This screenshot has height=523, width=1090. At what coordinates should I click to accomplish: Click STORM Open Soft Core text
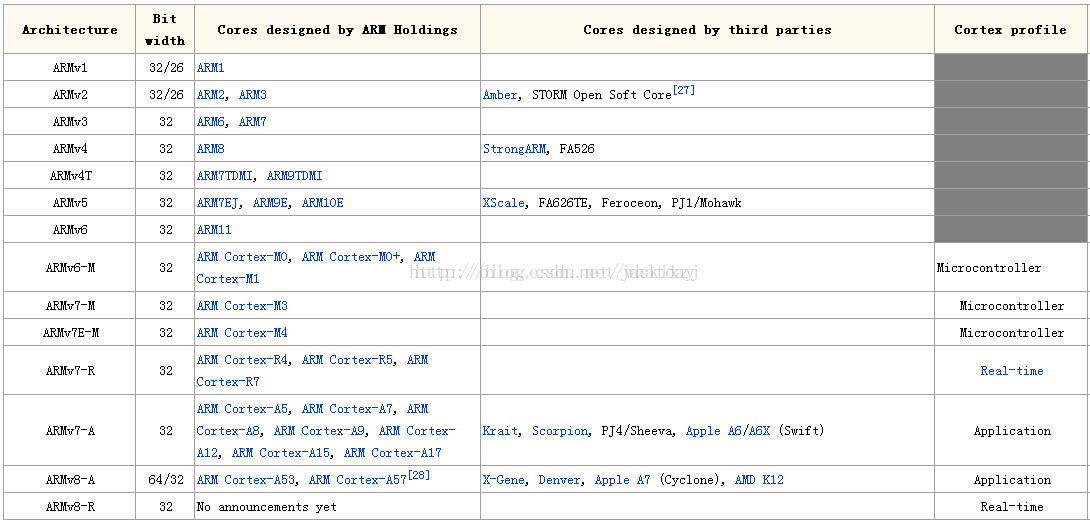tap(601, 95)
